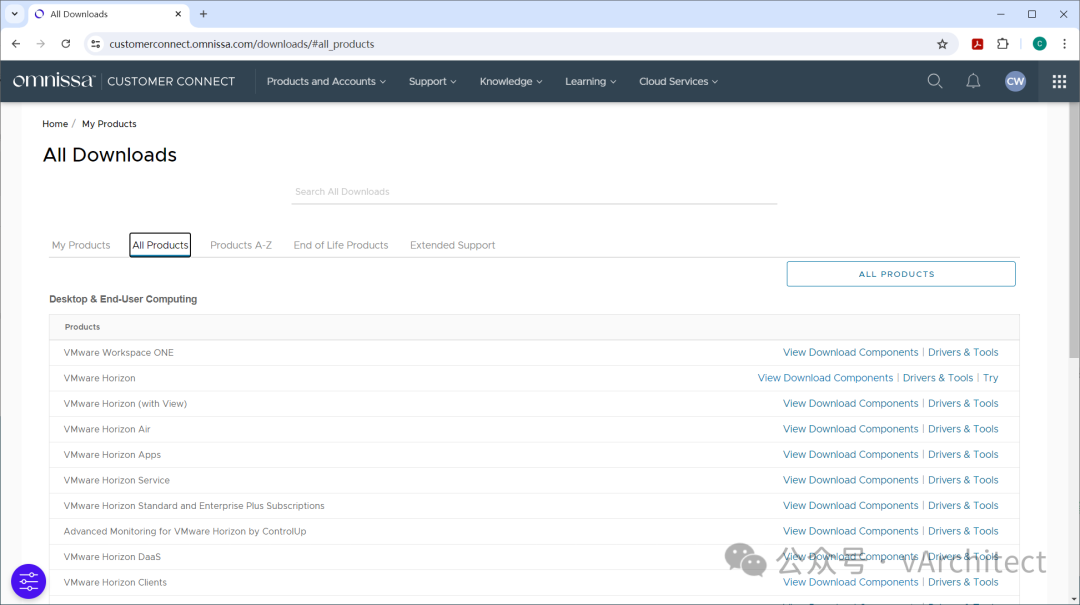Click the page vertical scrollbar thumb
This screenshot has height=605, width=1080.
tap(1074, 231)
